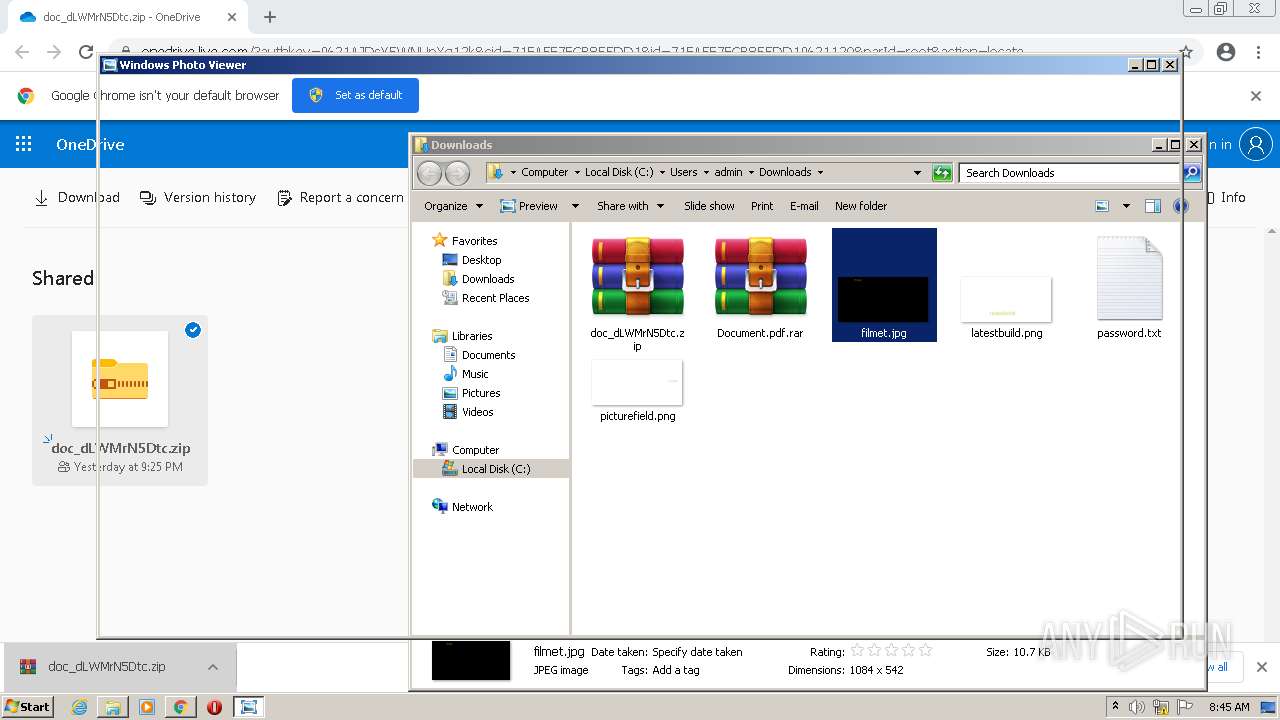Viewport: 1280px width, 720px height.
Task: Open the view options dropdown arrow
Action: click(1126, 206)
